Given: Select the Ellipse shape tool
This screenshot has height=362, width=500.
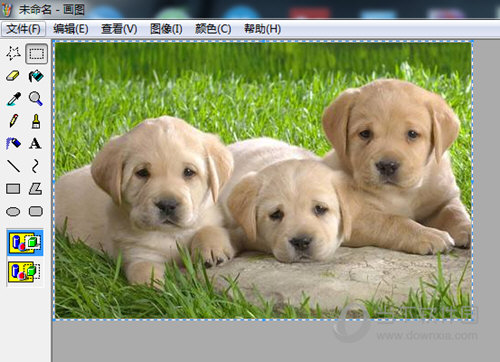Looking at the screenshot, I should (13, 212).
